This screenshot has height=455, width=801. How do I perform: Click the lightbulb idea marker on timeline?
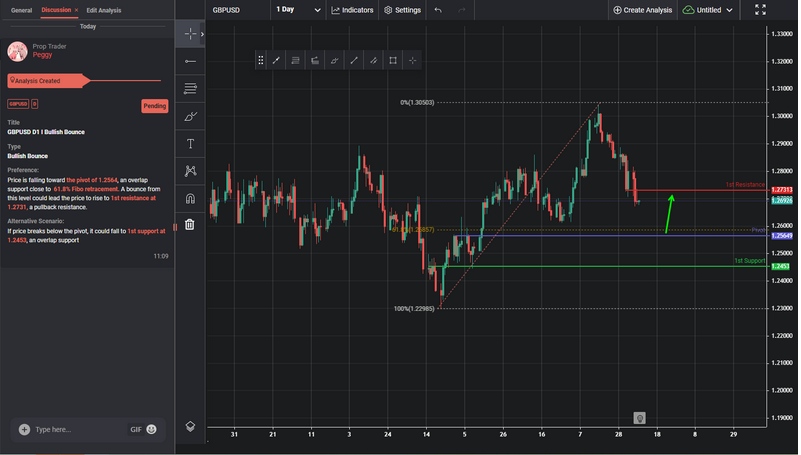[639, 418]
